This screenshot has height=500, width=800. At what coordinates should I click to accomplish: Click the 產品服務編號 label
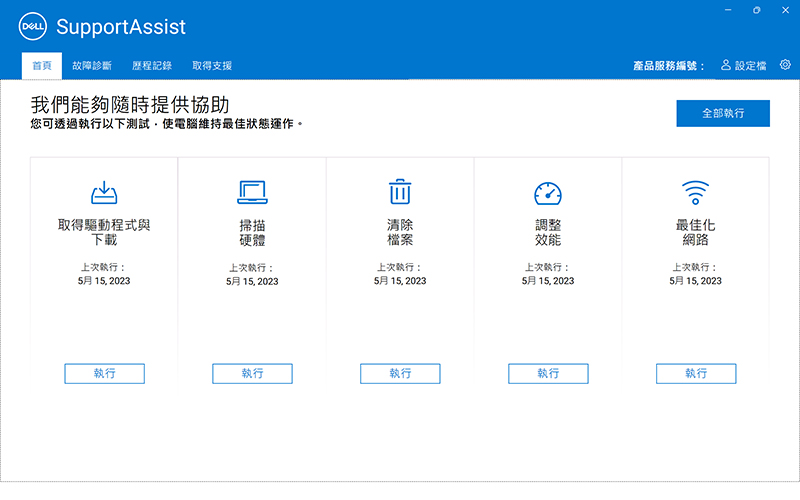(668, 66)
